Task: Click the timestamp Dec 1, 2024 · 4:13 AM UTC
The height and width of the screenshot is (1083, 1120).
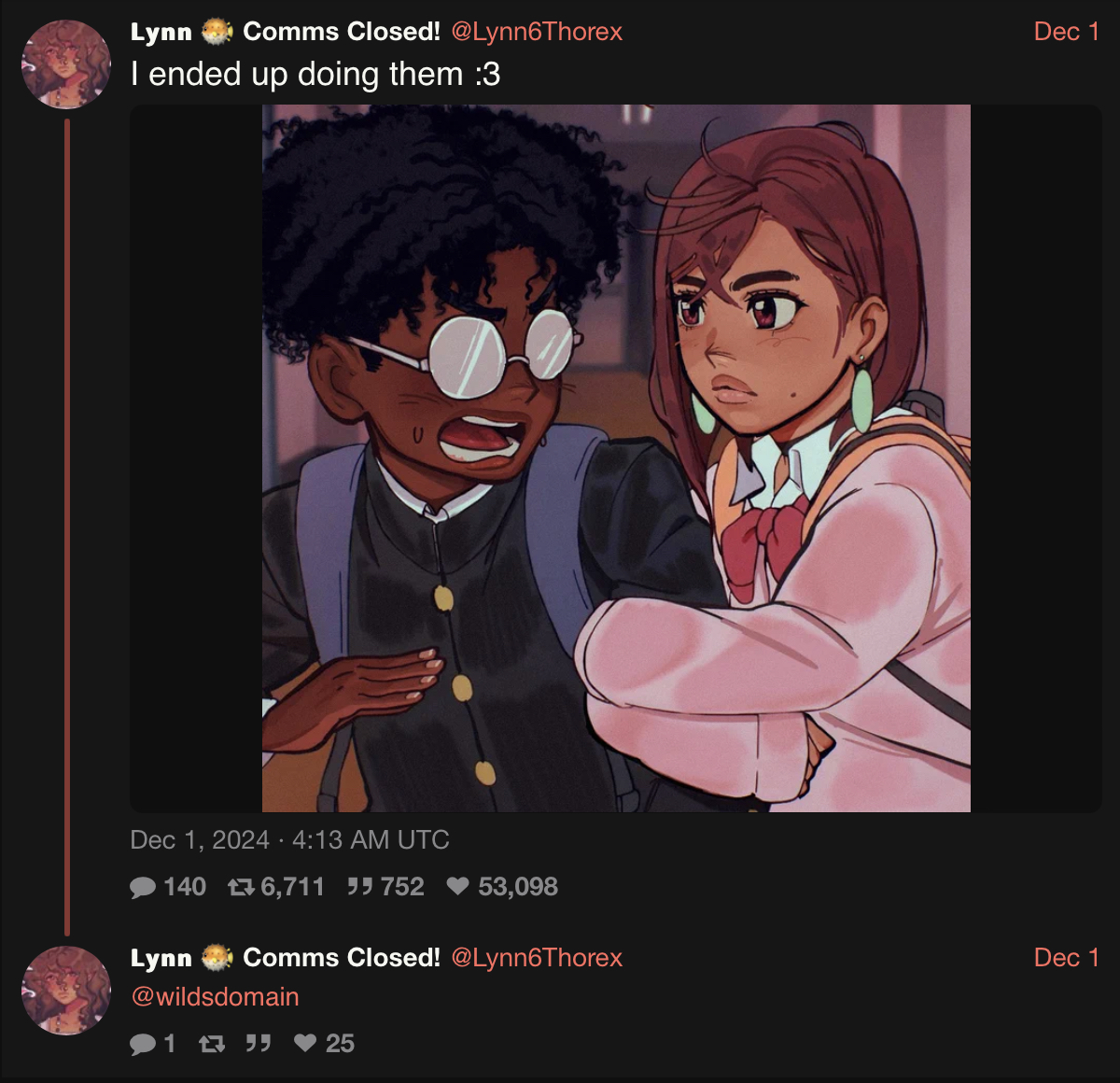Action: point(289,840)
